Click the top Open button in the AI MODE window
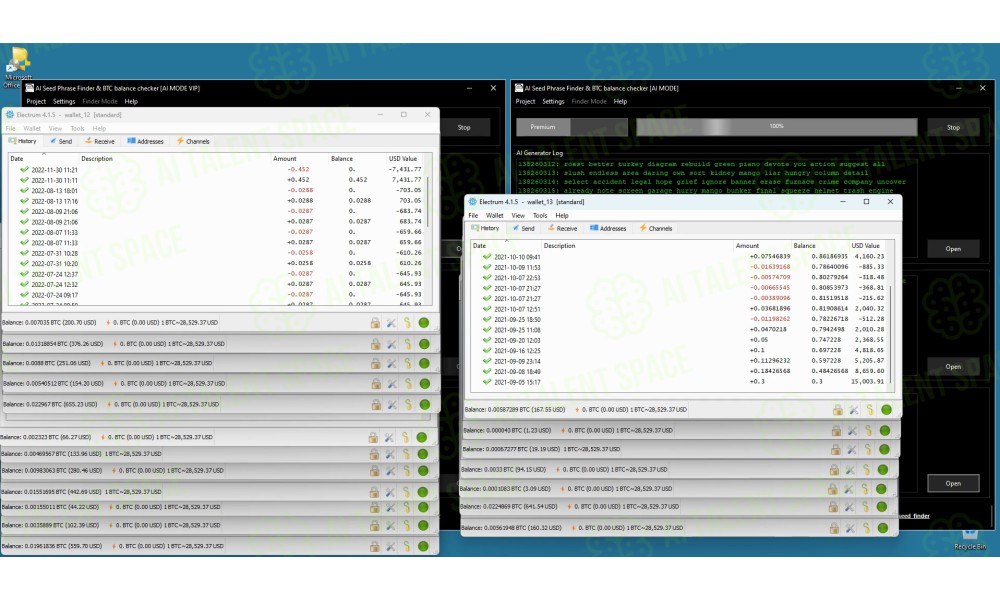This screenshot has height=600, width=1000. 953,249
